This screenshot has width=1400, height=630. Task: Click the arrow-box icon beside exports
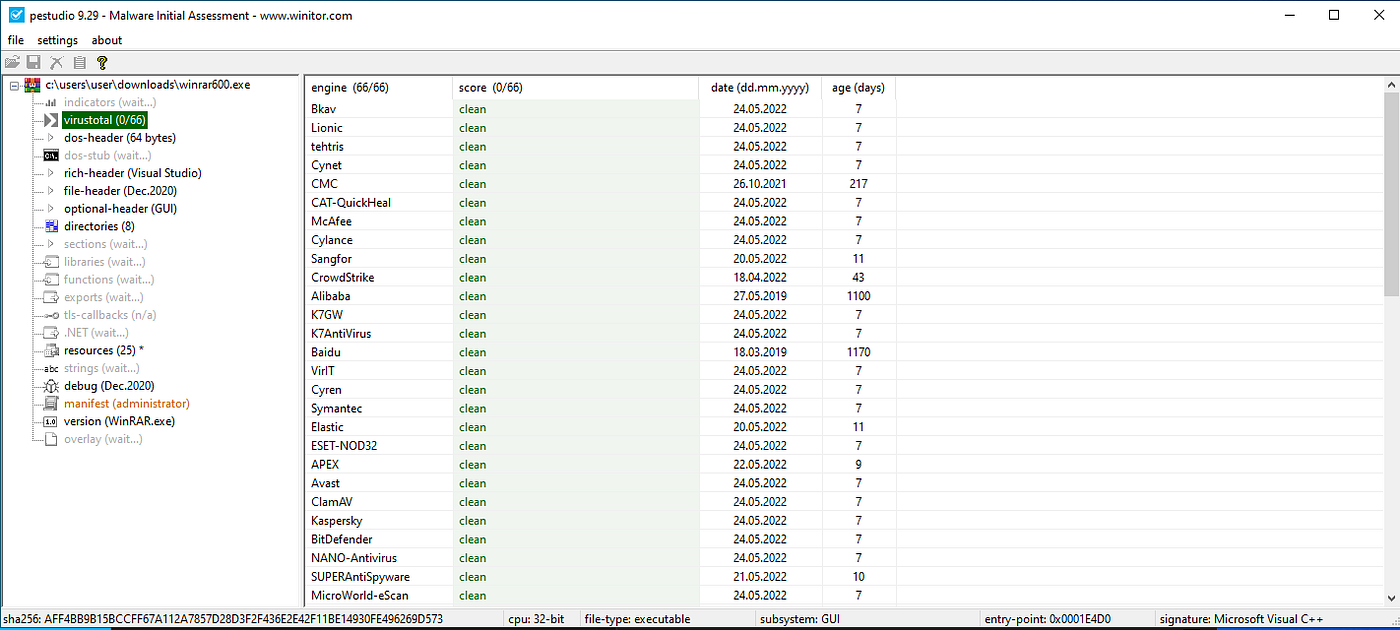pos(51,297)
